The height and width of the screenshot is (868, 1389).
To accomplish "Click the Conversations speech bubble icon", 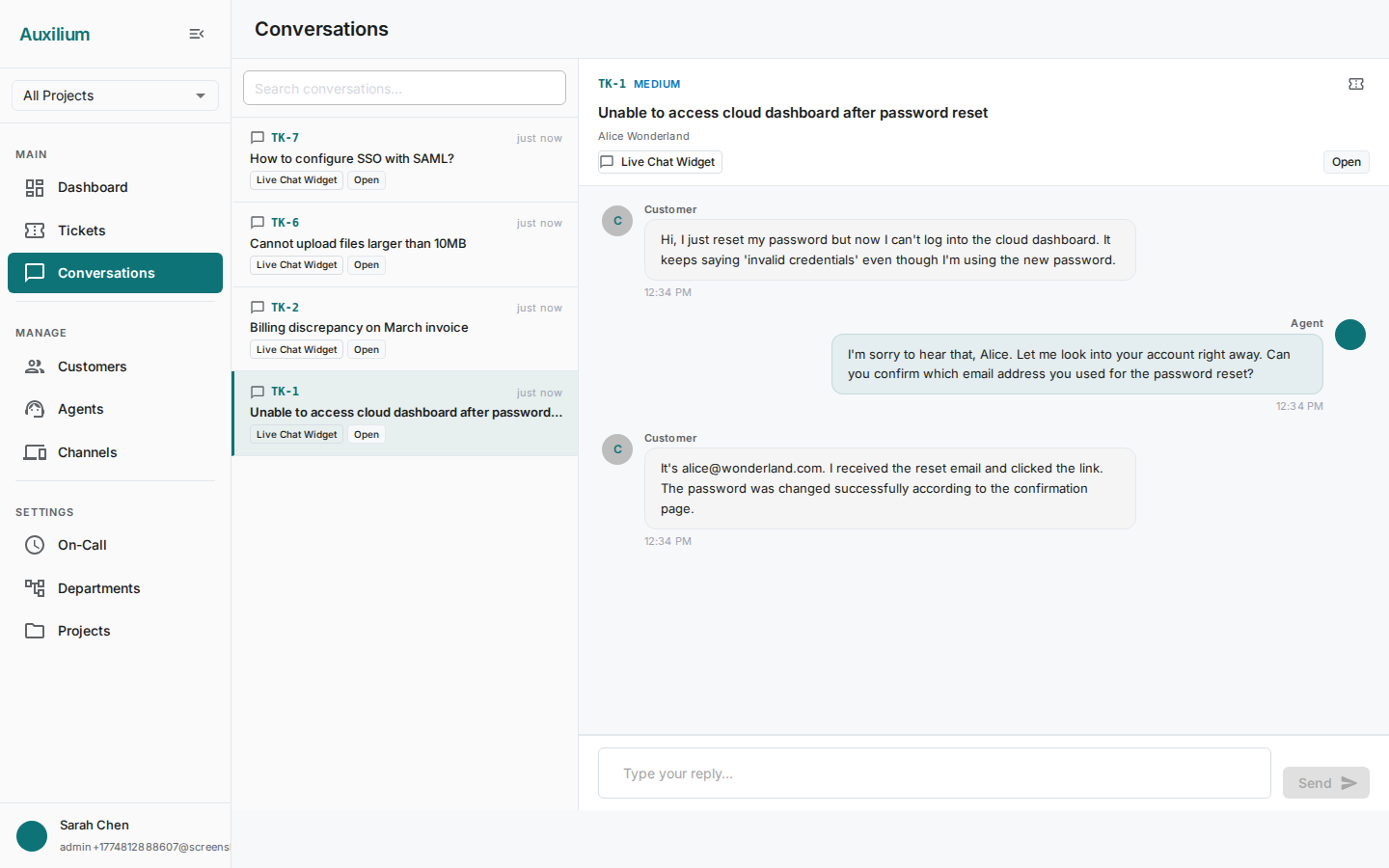I will (x=35, y=273).
